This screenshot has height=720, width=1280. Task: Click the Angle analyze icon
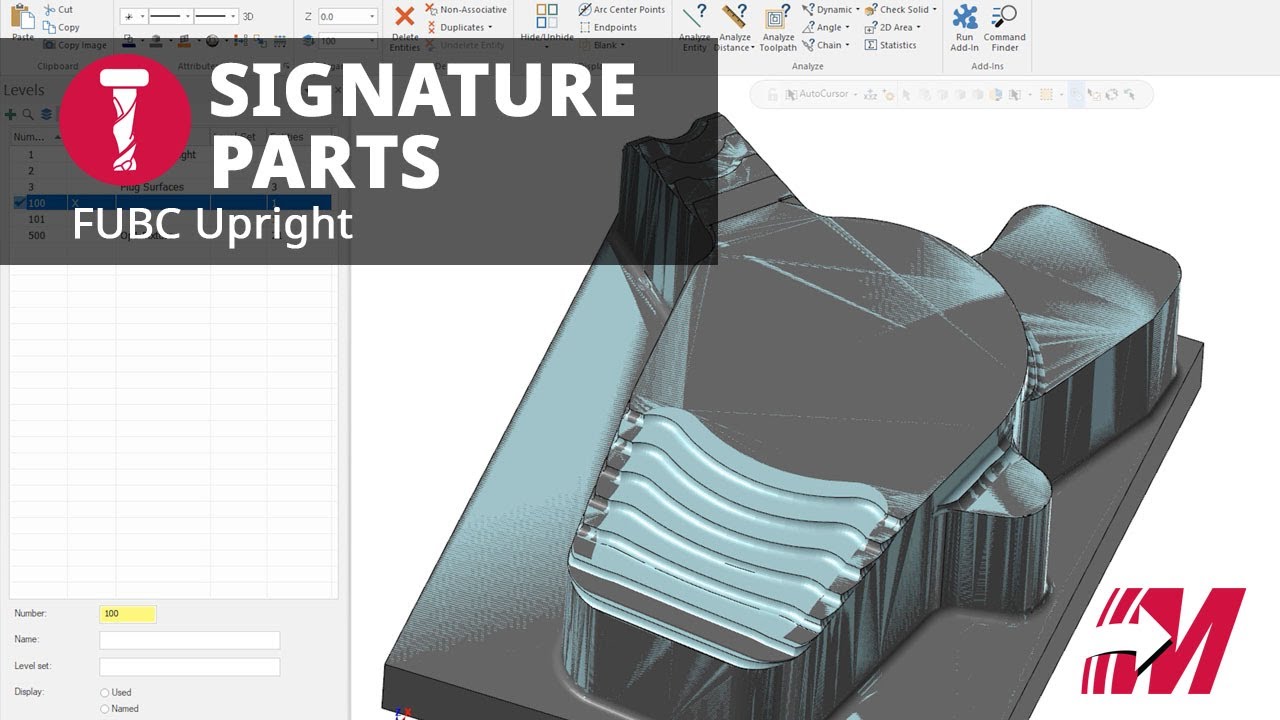click(x=808, y=27)
